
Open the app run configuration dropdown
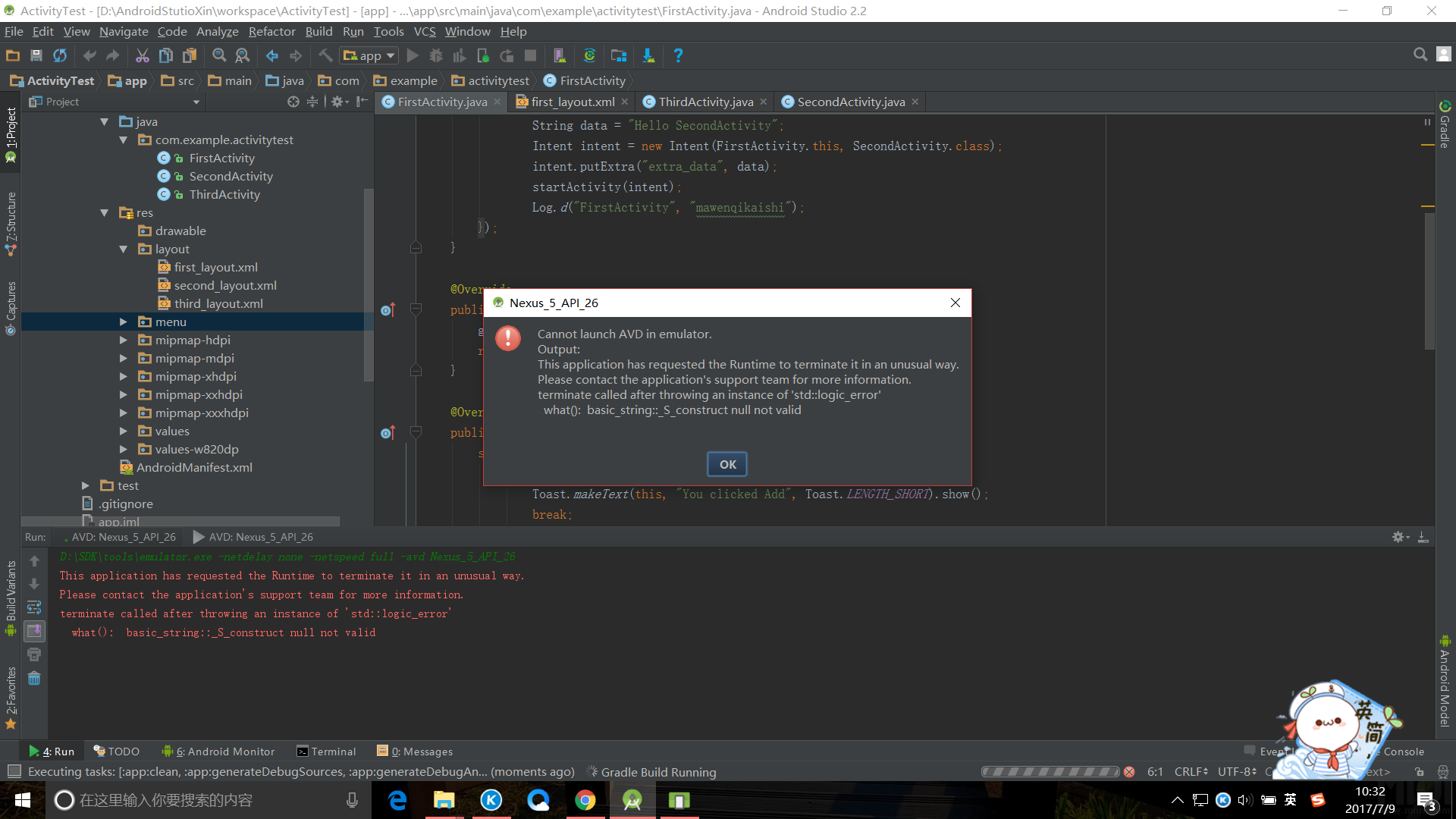point(369,55)
